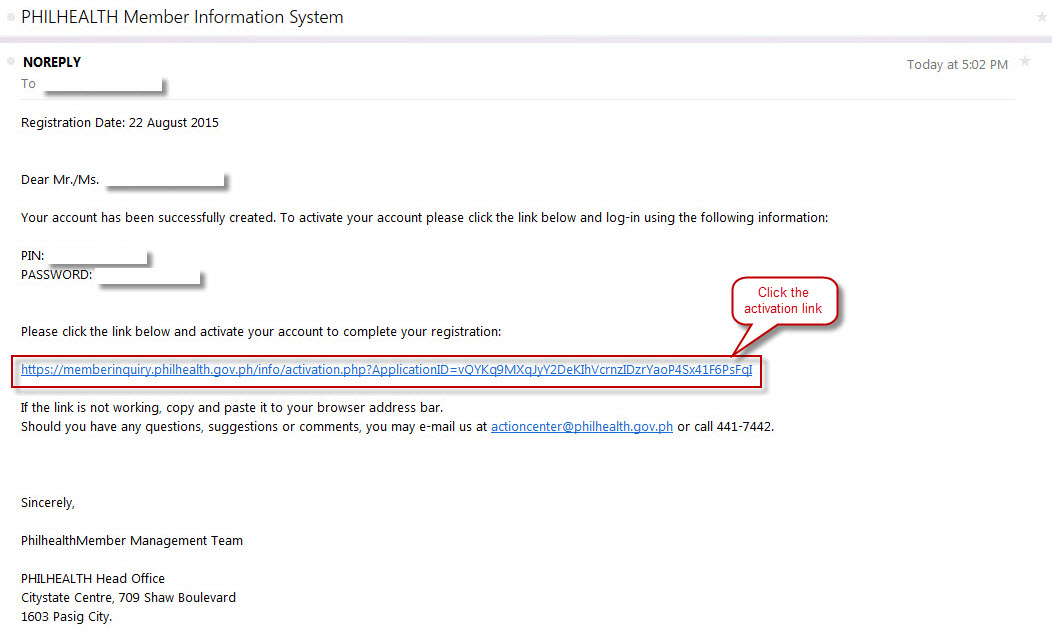Select the red activation link callout bubble
Viewport: 1052px width, 640px height.
click(785, 299)
